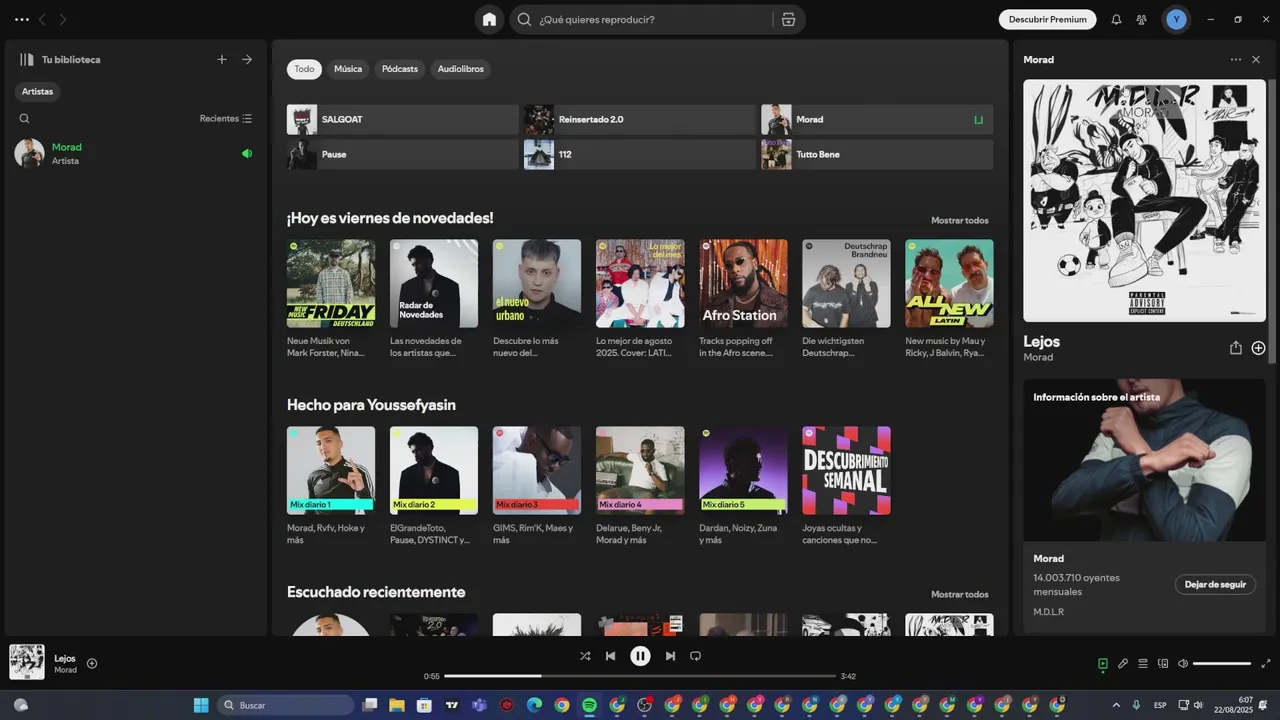Expand library with the arrow icon
1280x720 pixels.
tap(247, 59)
